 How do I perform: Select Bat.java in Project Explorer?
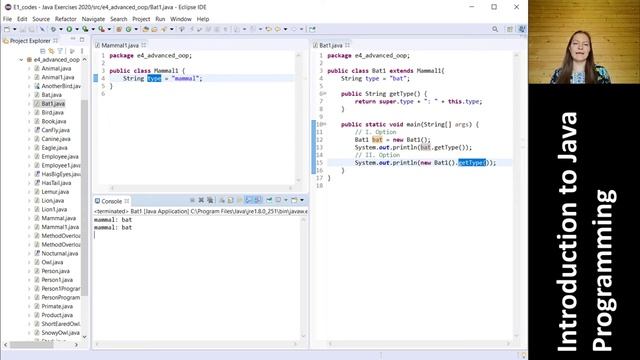(x=51, y=95)
